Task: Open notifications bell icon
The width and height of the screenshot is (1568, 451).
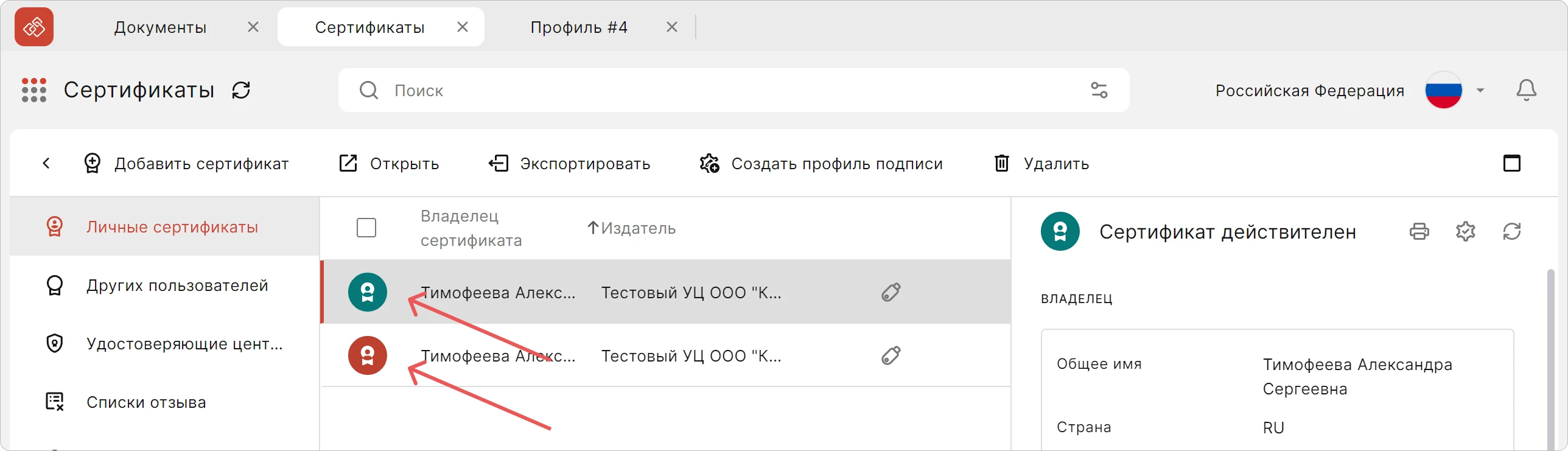Action: [x=1526, y=90]
